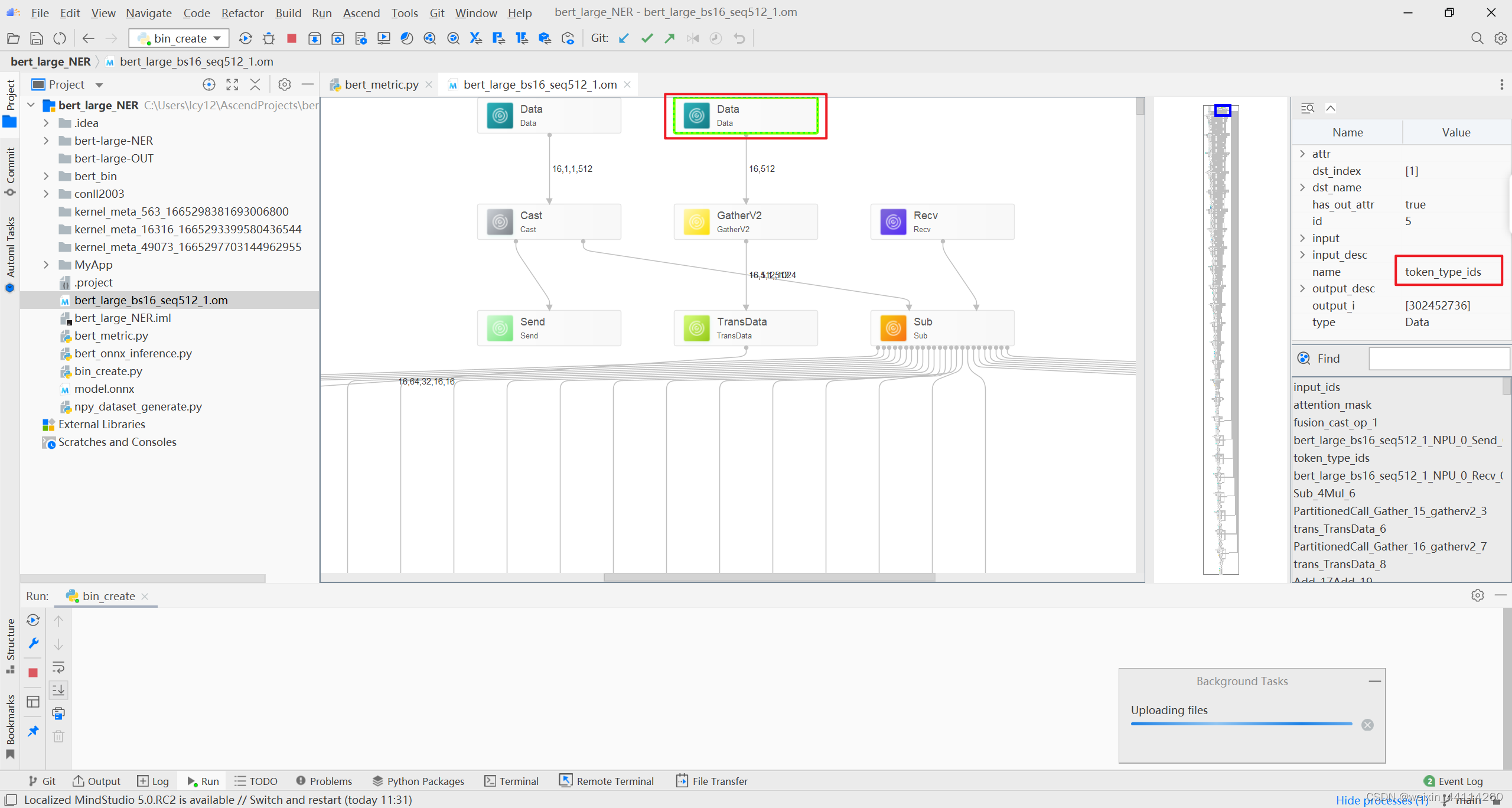Select the GatherV2 node in graph
This screenshot has width=1512, height=808.
tap(745, 221)
